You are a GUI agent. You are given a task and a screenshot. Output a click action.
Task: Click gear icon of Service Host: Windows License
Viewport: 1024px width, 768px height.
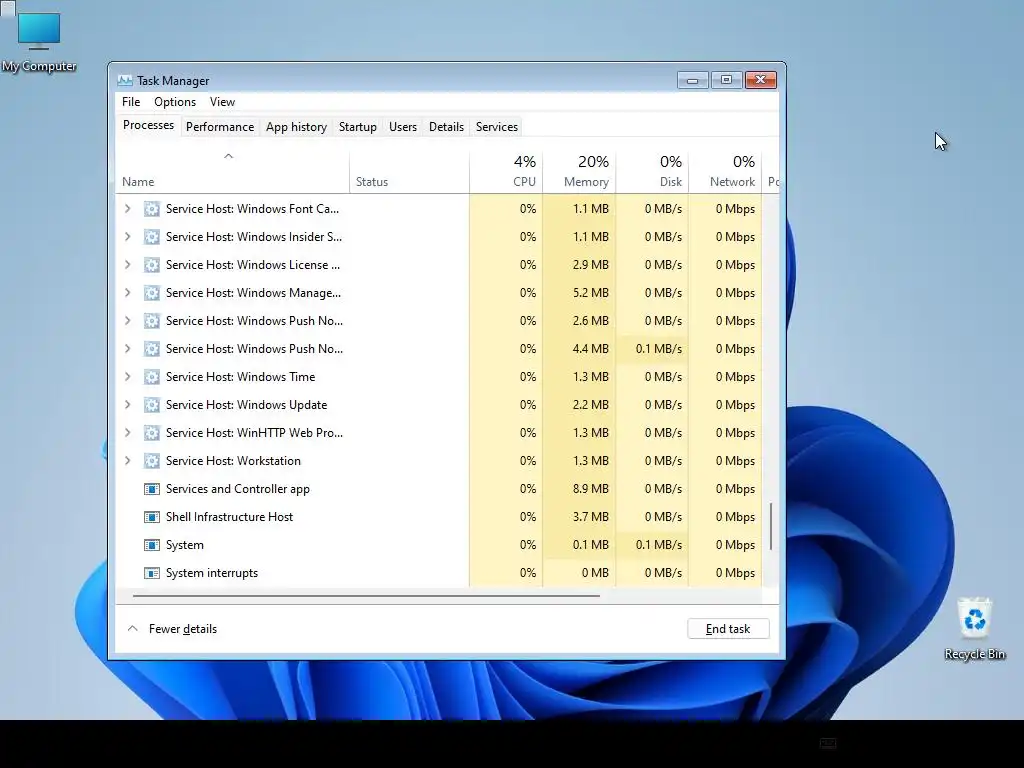click(152, 265)
